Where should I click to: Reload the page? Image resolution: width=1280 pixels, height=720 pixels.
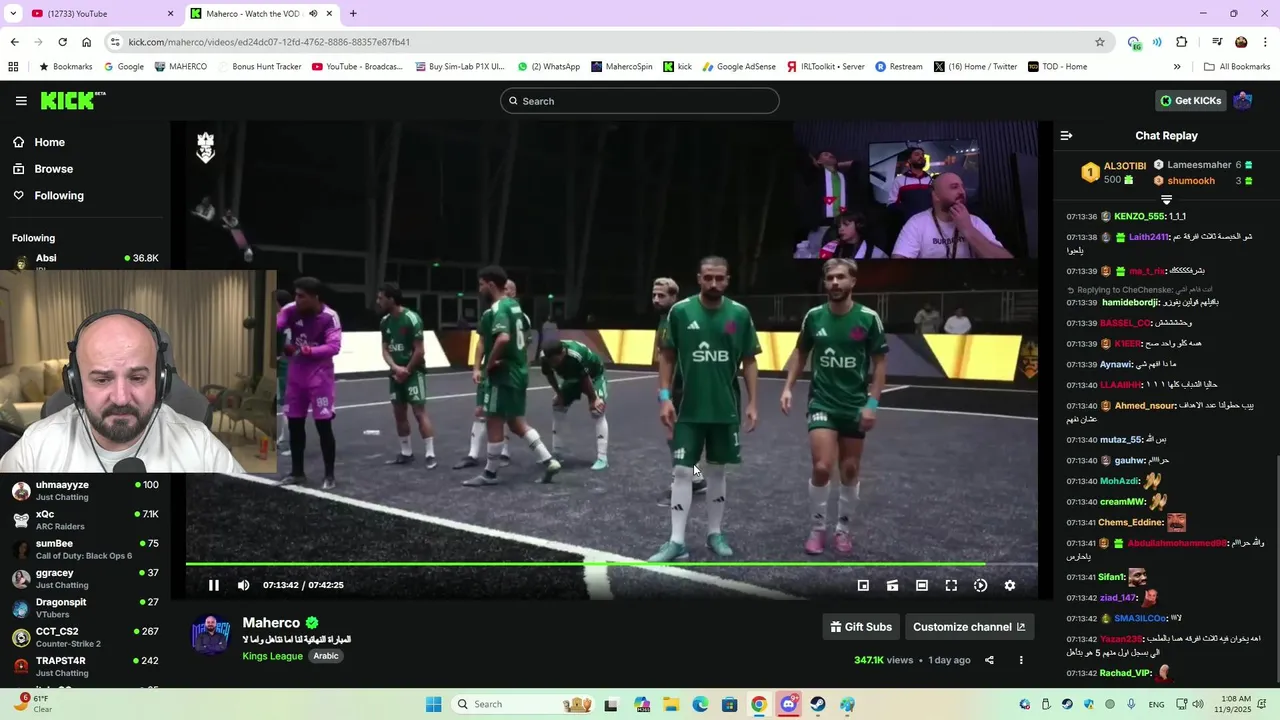coord(62,42)
